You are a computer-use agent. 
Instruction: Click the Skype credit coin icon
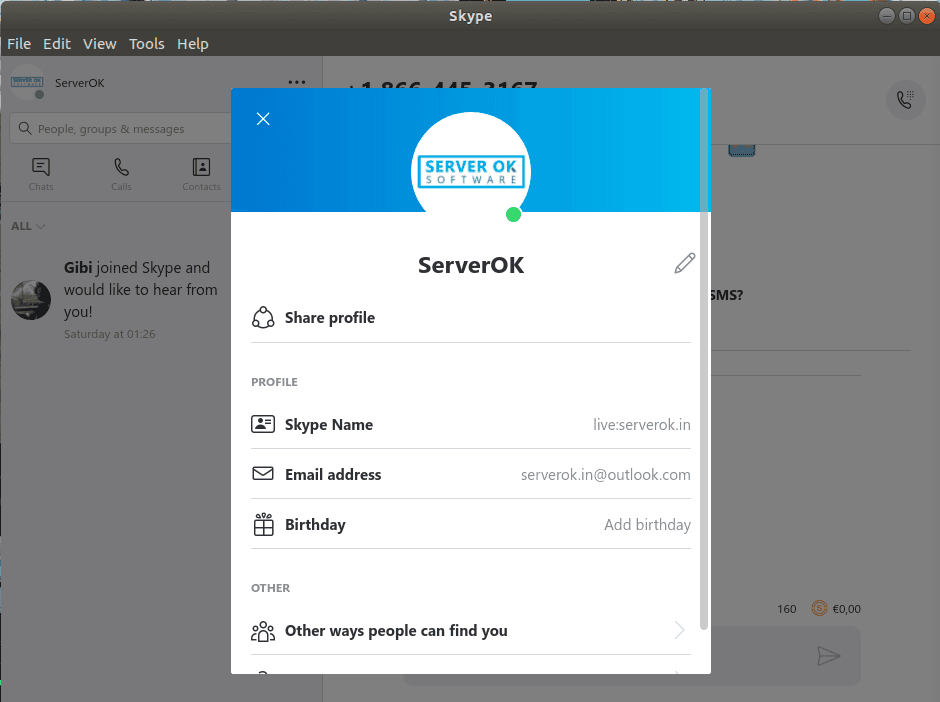[x=818, y=608]
